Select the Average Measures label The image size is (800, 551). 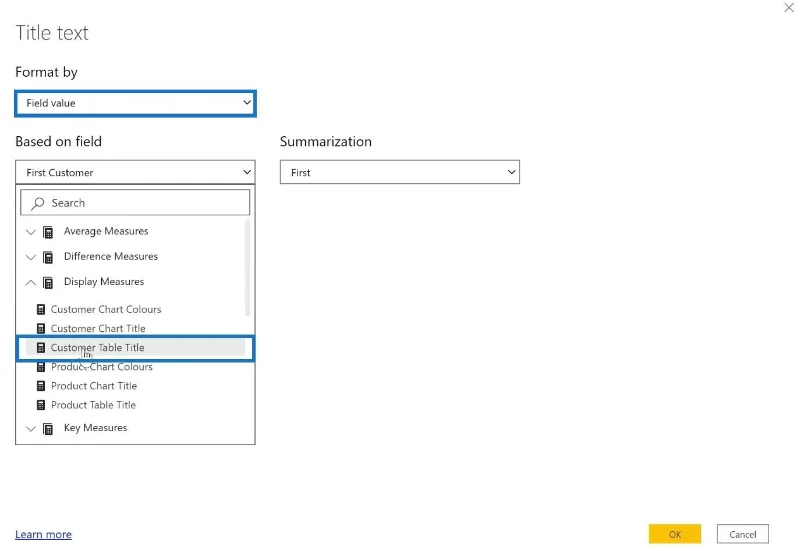click(x=106, y=231)
